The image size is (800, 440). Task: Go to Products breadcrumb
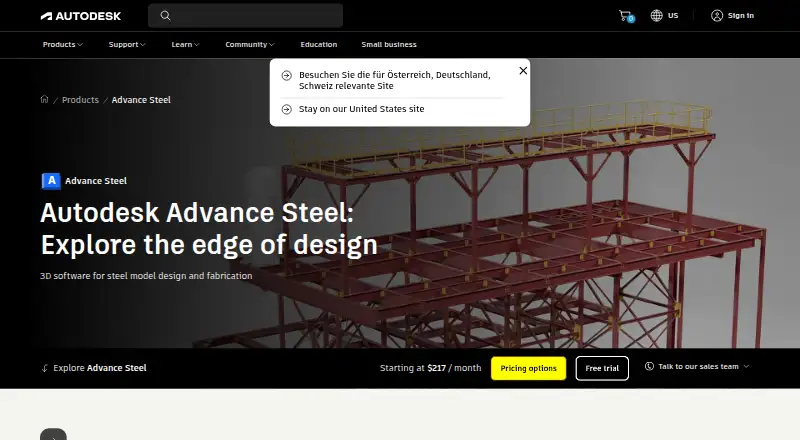pyautogui.click(x=80, y=100)
